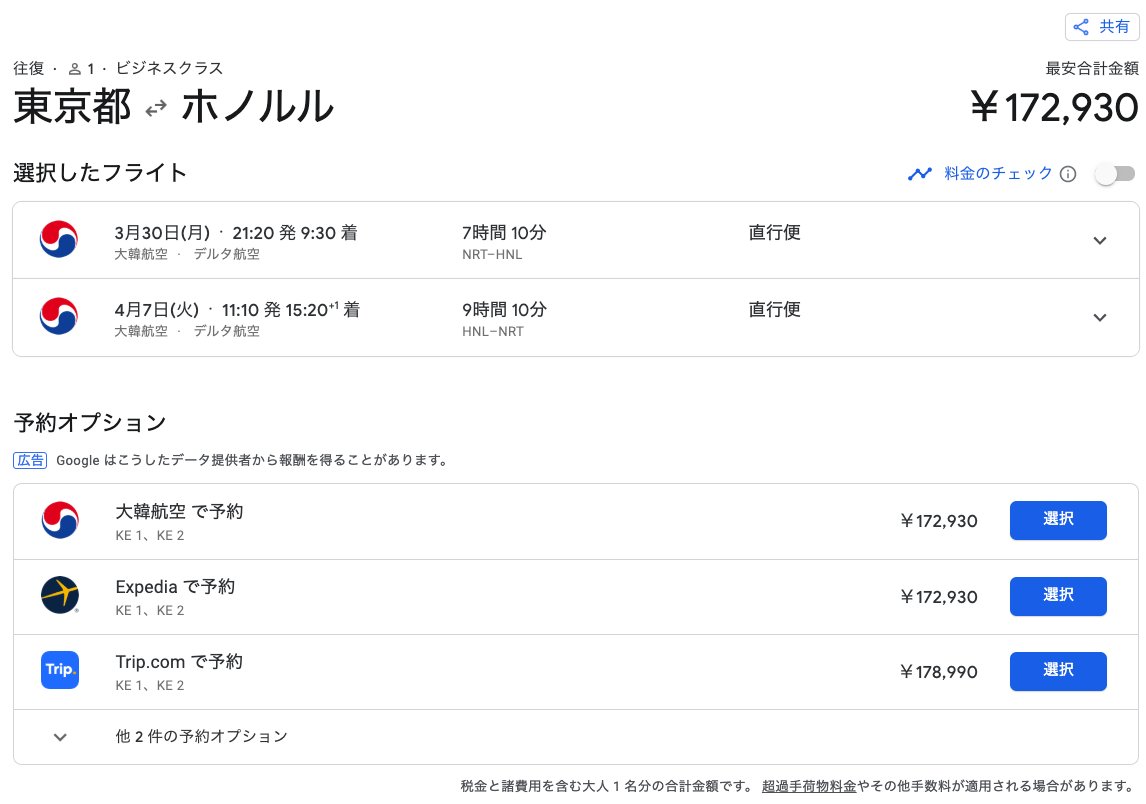Expand the 3月30日 outbound flight details
Viewport: 1146px width, 804px height.
[1099, 240]
